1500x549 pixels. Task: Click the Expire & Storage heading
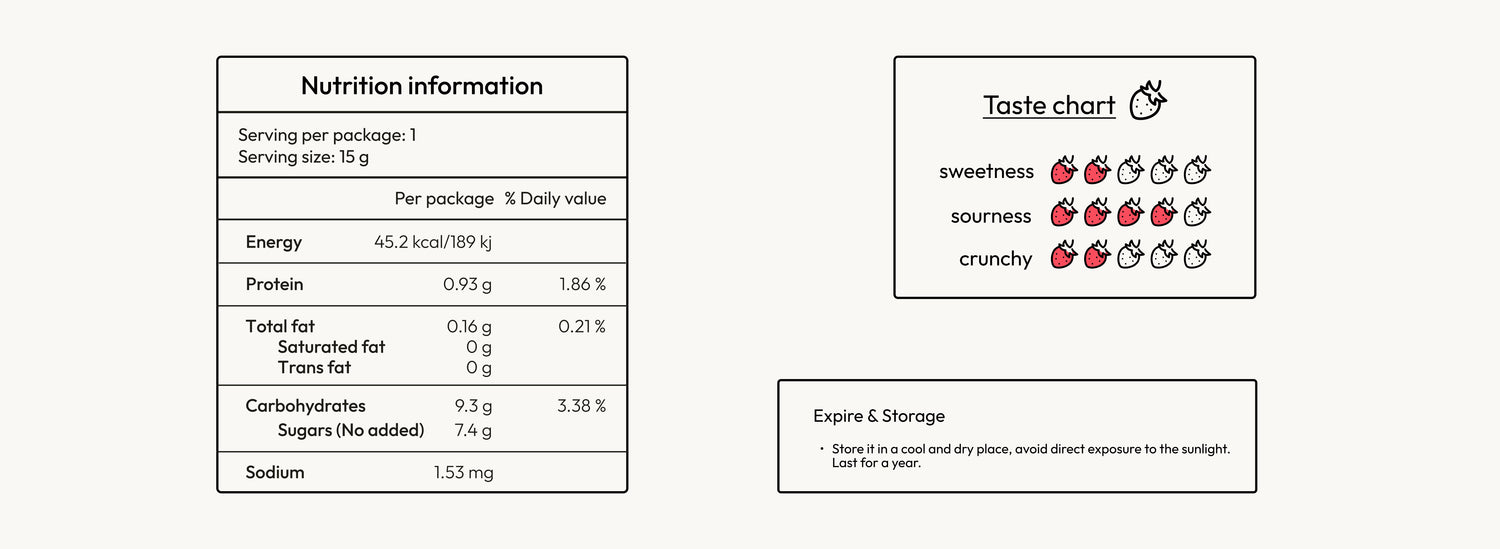coord(879,416)
